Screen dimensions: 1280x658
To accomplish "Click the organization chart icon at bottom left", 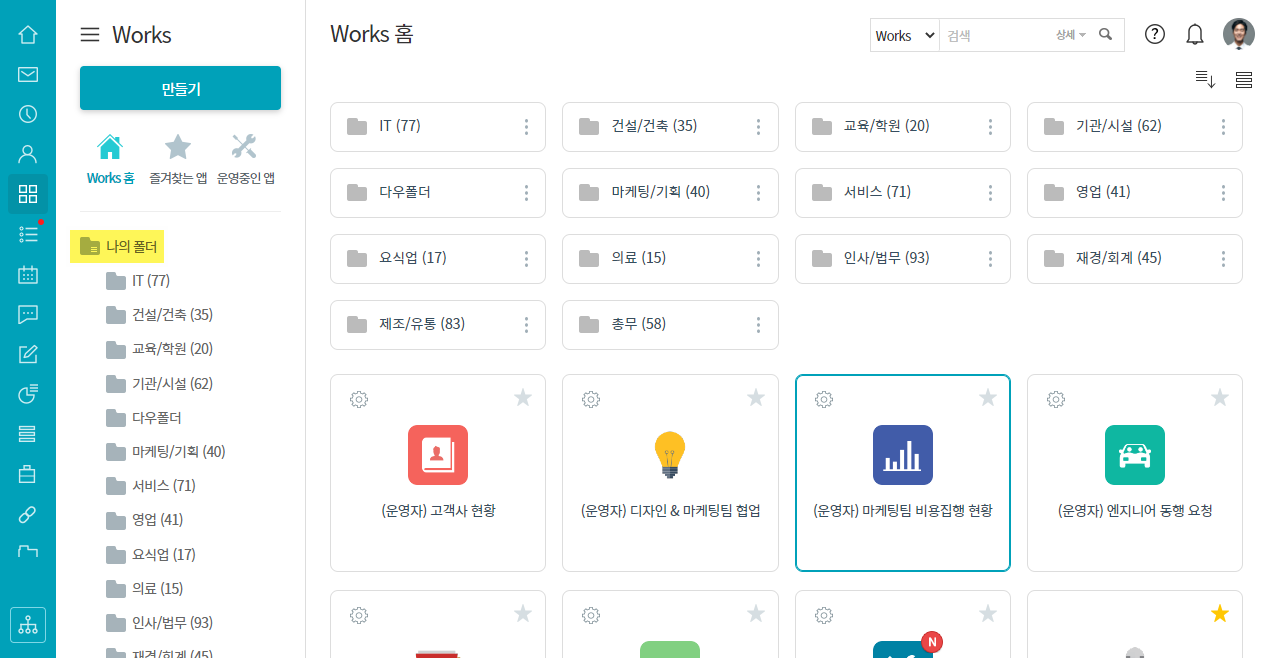I will point(28,625).
